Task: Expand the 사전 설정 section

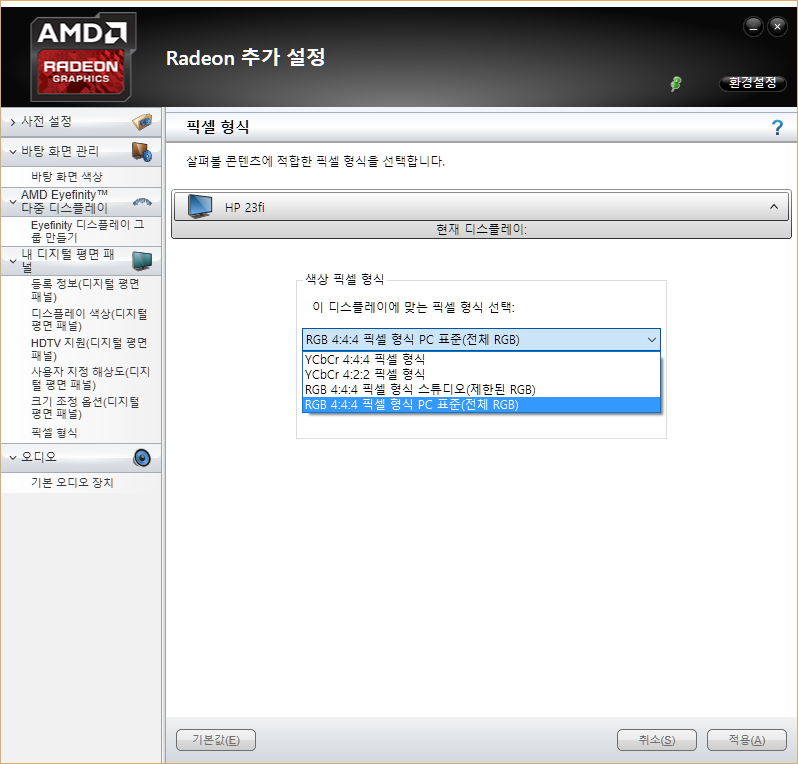Action: 13,121
